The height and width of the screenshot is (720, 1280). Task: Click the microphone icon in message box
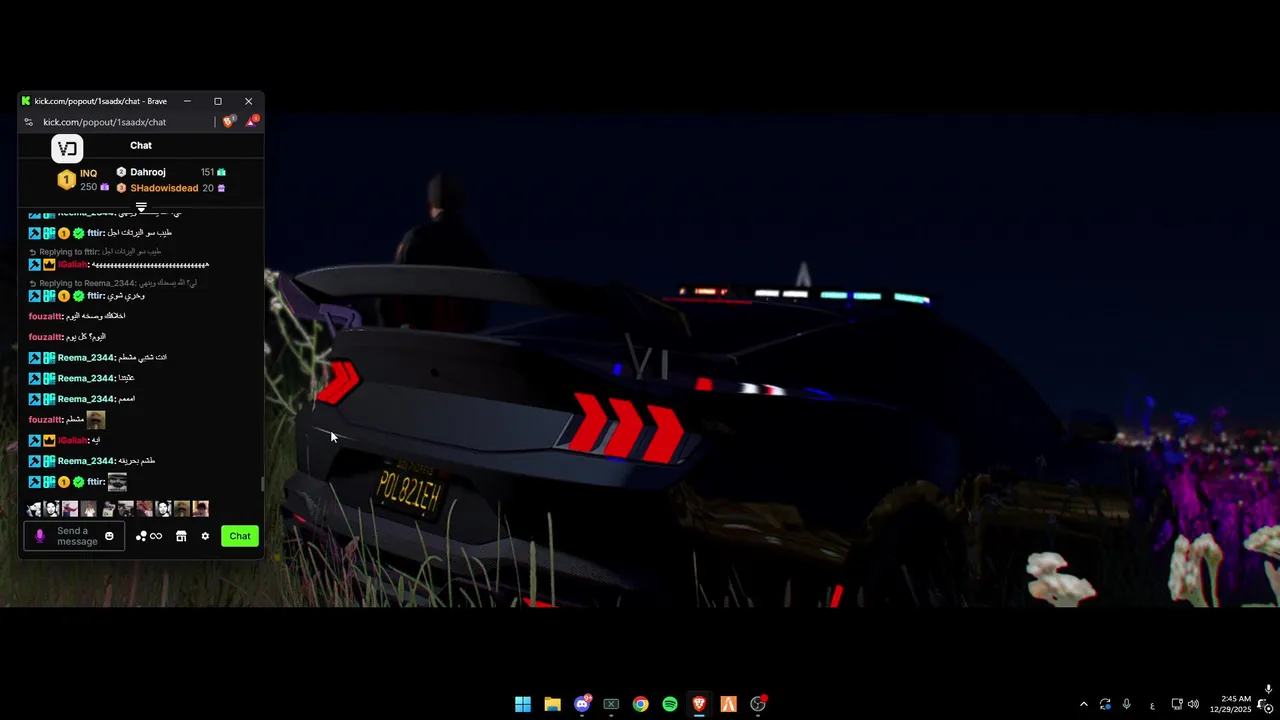coord(40,536)
